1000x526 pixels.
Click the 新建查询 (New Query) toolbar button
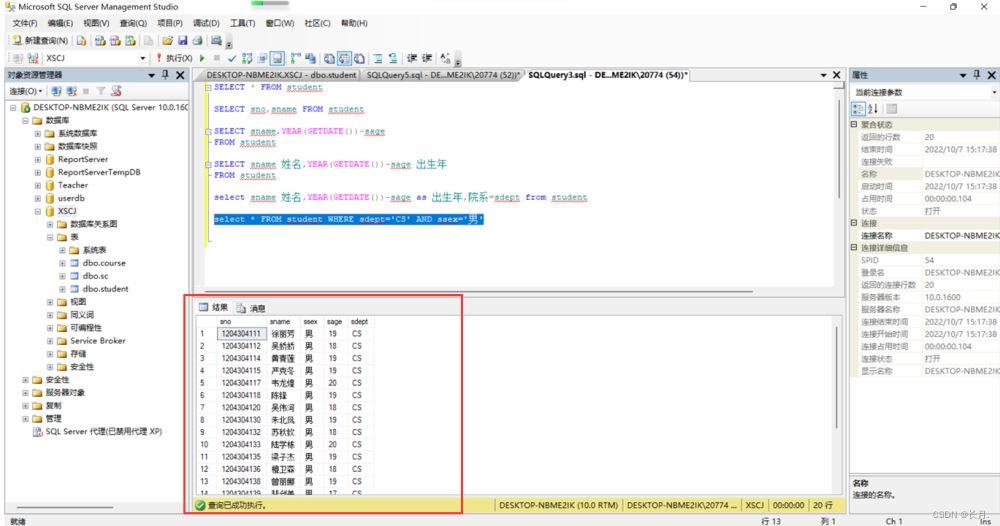(40, 41)
